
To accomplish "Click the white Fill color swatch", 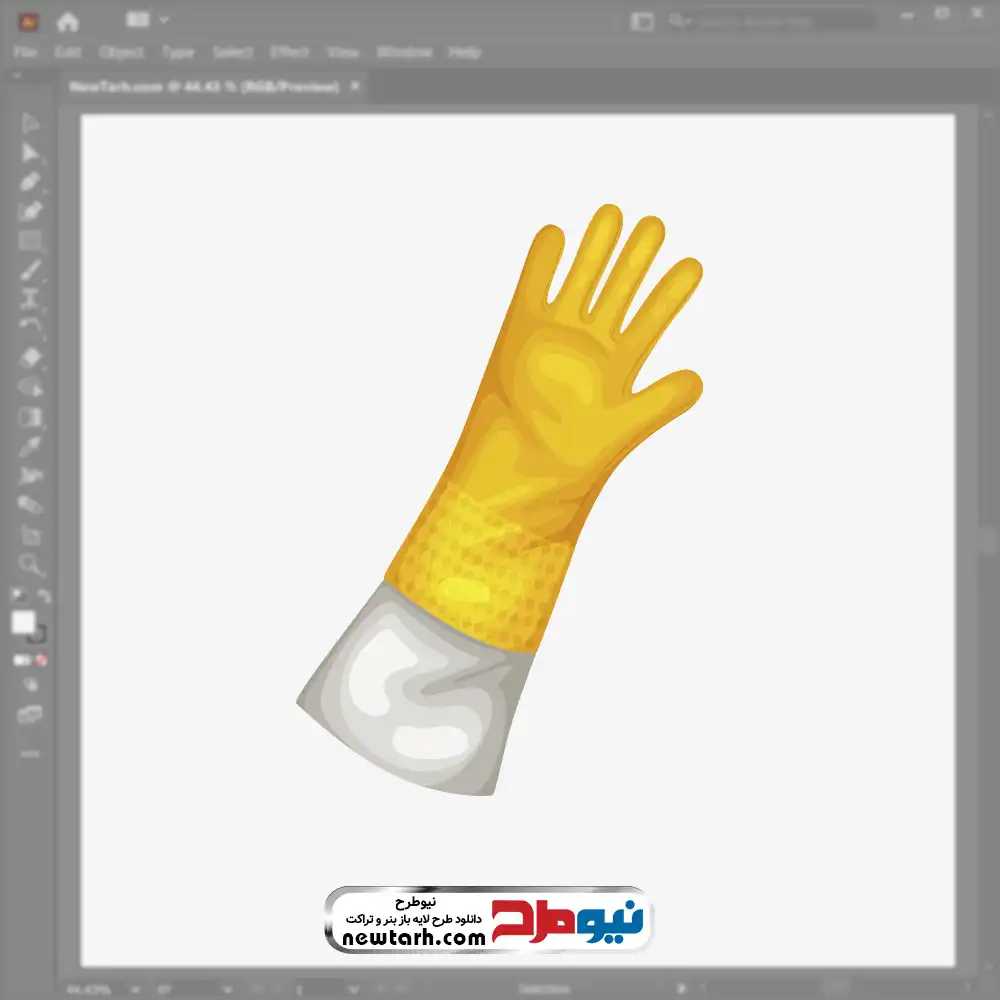I will (x=23, y=623).
